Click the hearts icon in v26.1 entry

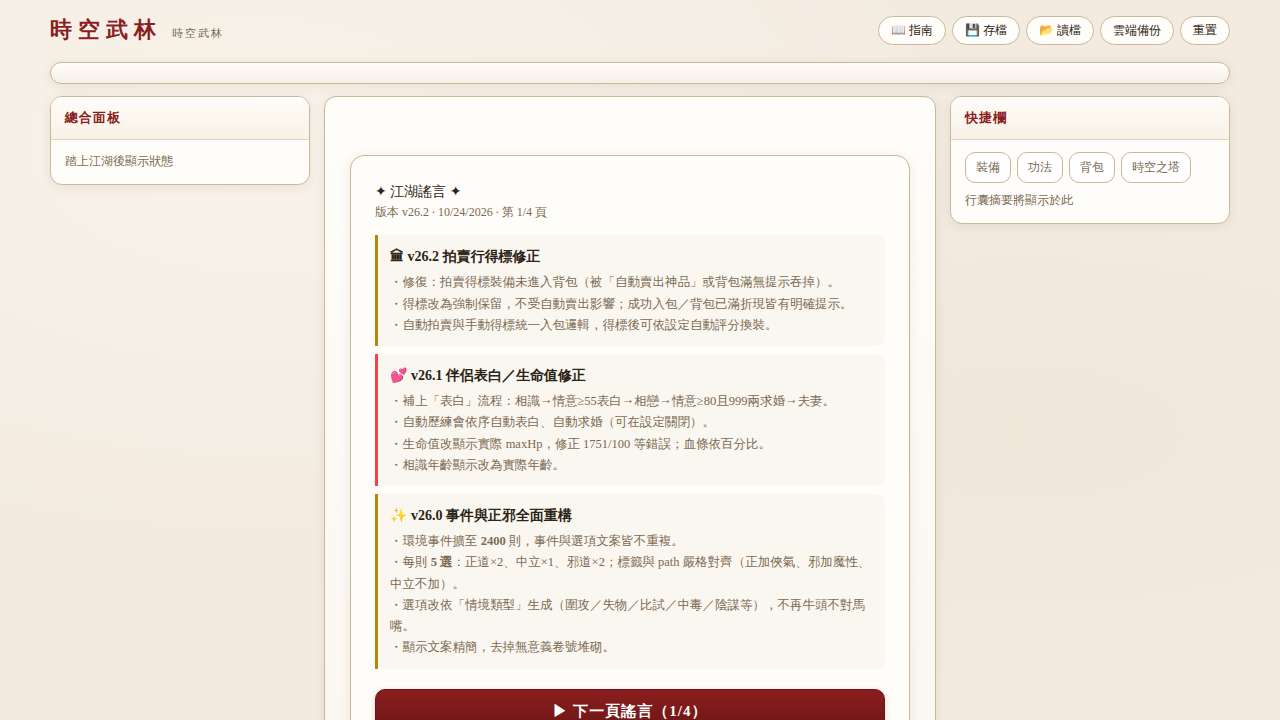coord(398,375)
